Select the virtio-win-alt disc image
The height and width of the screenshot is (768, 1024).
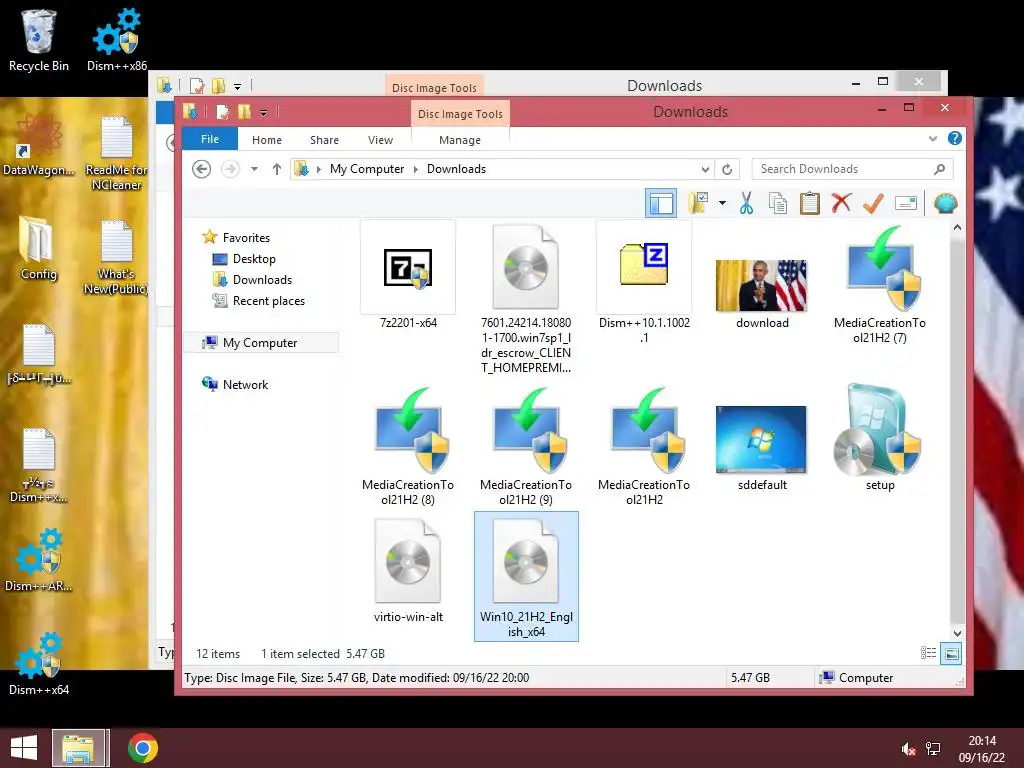(408, 569)
